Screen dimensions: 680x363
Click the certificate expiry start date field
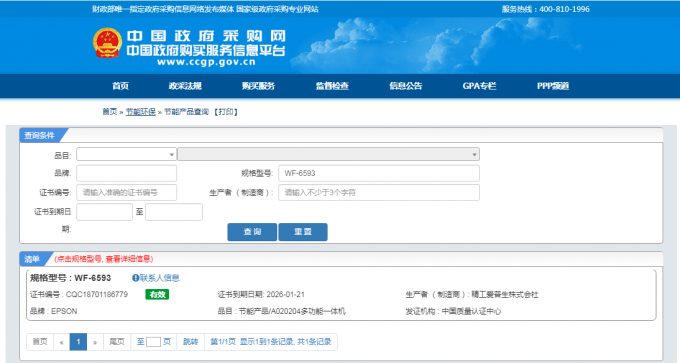(x=104, y=212)
